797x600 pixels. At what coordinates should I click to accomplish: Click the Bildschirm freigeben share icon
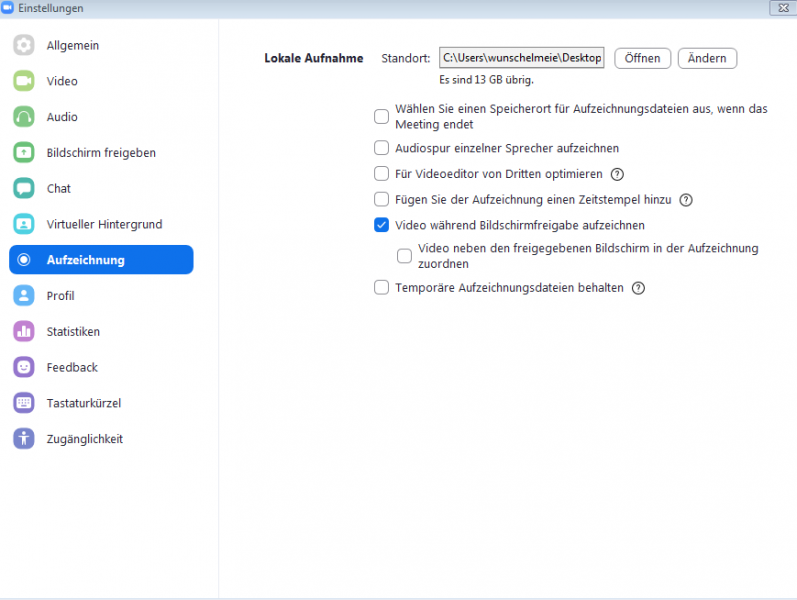(x=23, y=153)
